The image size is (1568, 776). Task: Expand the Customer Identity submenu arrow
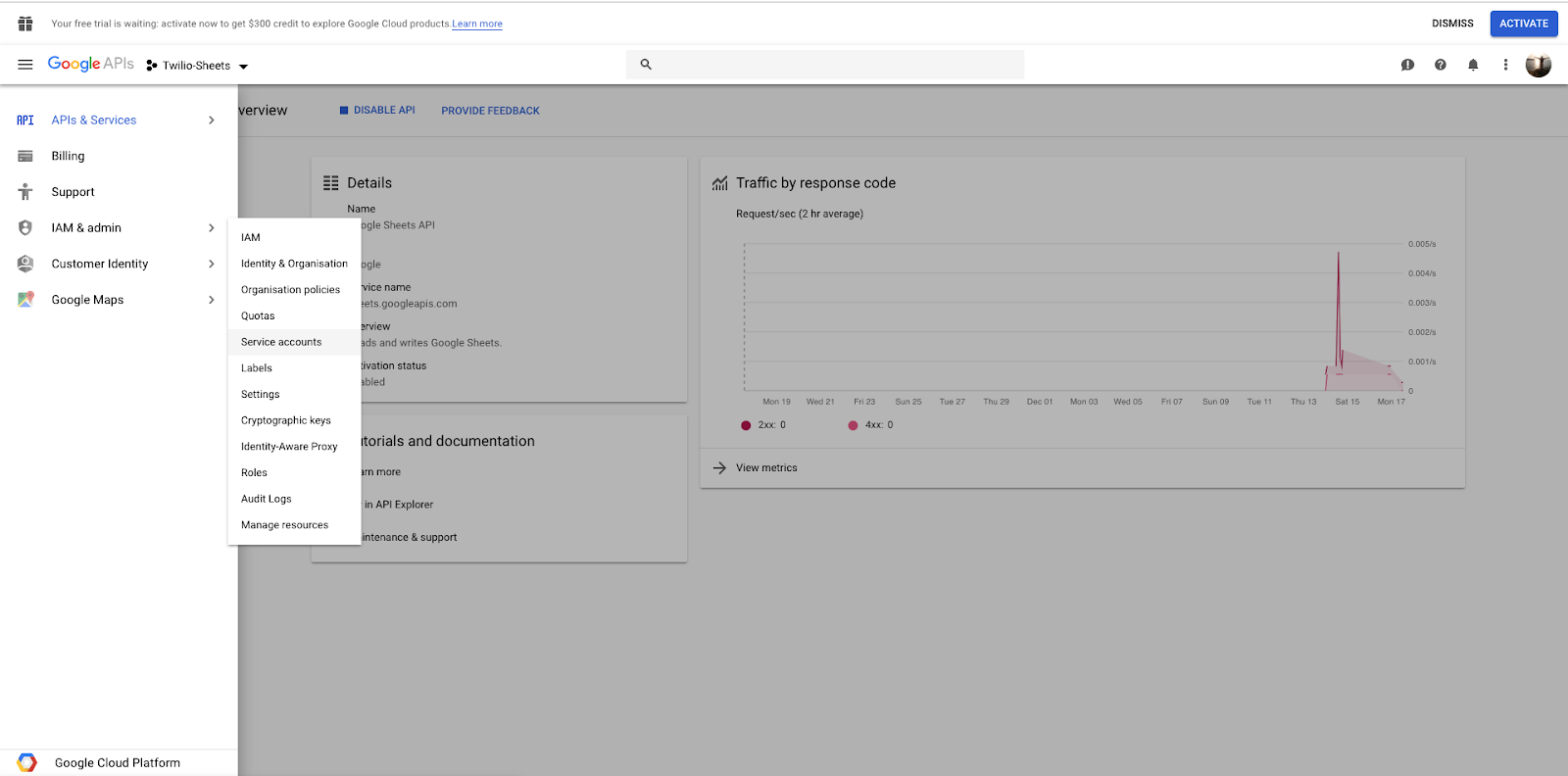click(x=212, y=264)
